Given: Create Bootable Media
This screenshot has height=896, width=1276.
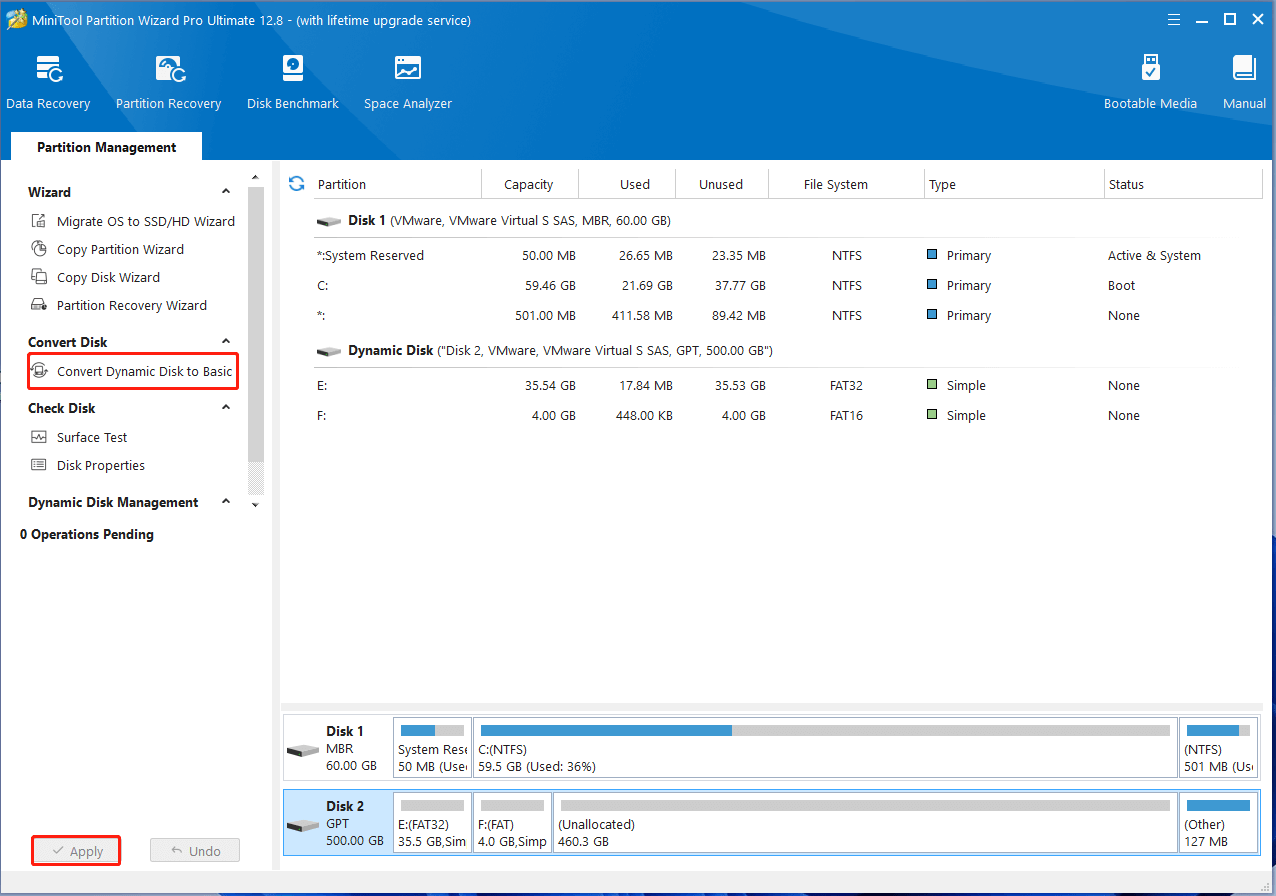Looking at the screenshot, I should 1150,83.
